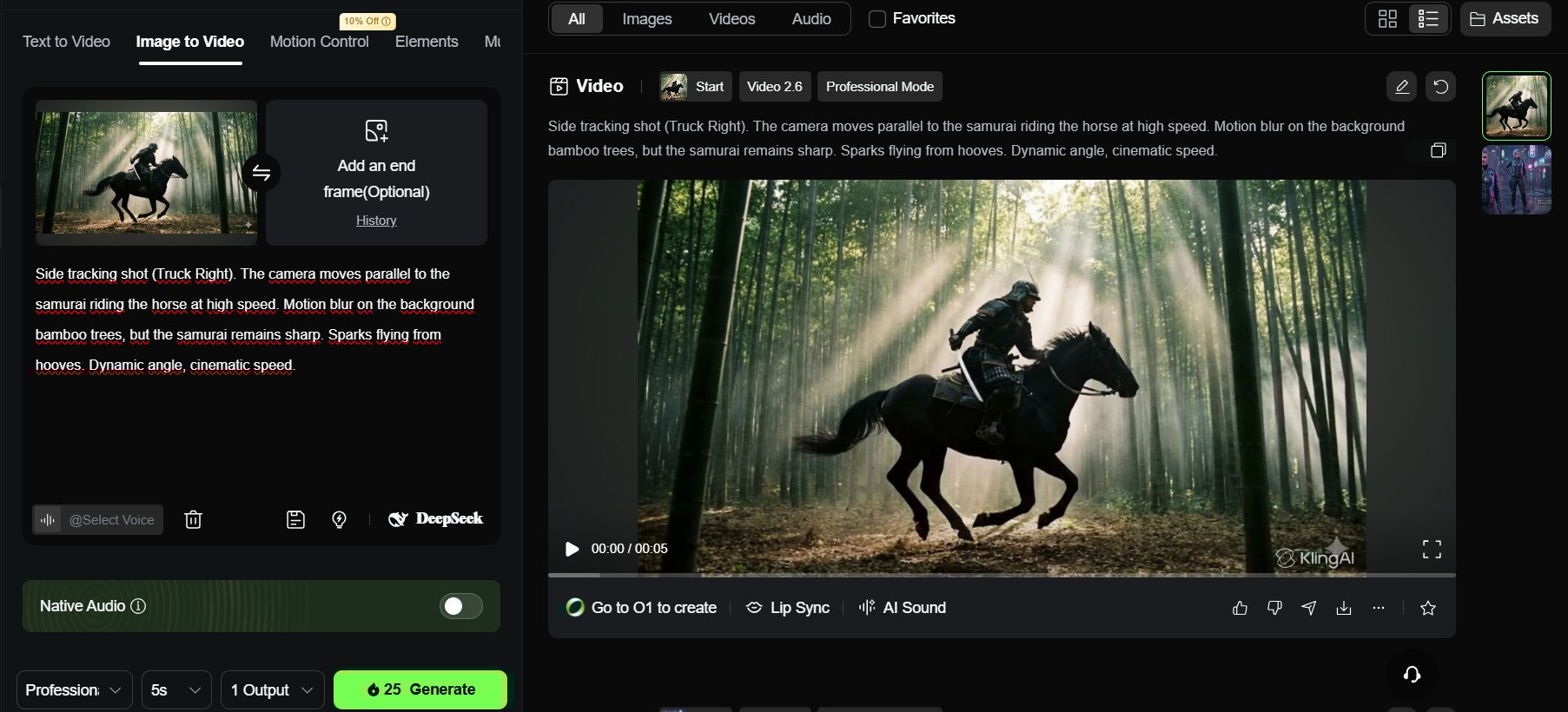Filter by Audio

pos(811,19)
